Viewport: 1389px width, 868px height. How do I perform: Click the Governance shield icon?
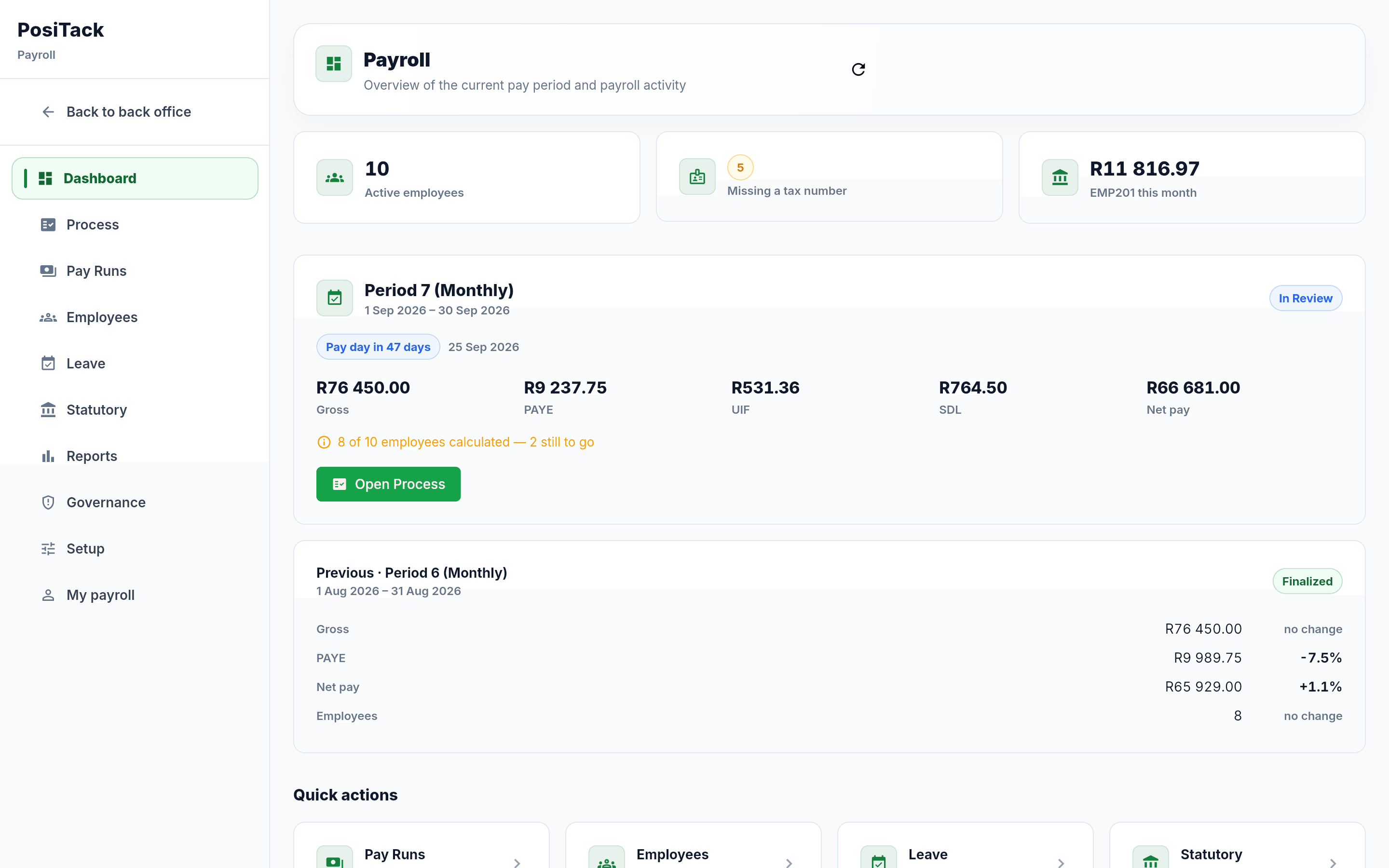coord(48,502)
